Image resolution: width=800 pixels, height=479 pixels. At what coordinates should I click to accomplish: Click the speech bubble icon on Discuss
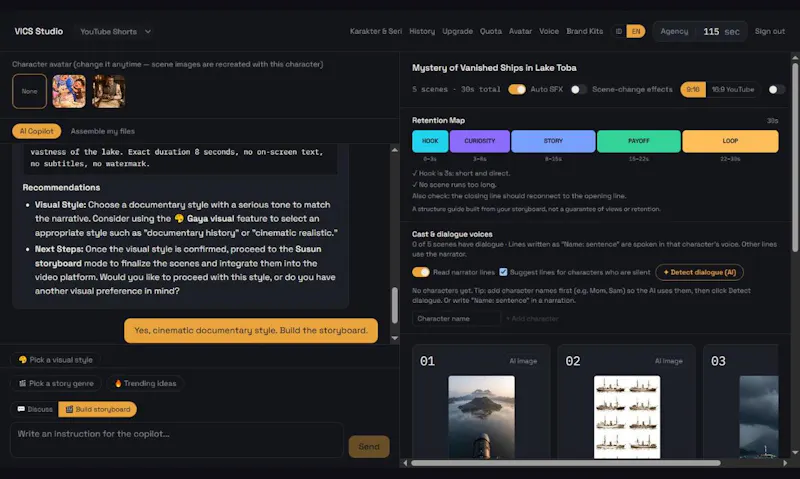point(21,409)
